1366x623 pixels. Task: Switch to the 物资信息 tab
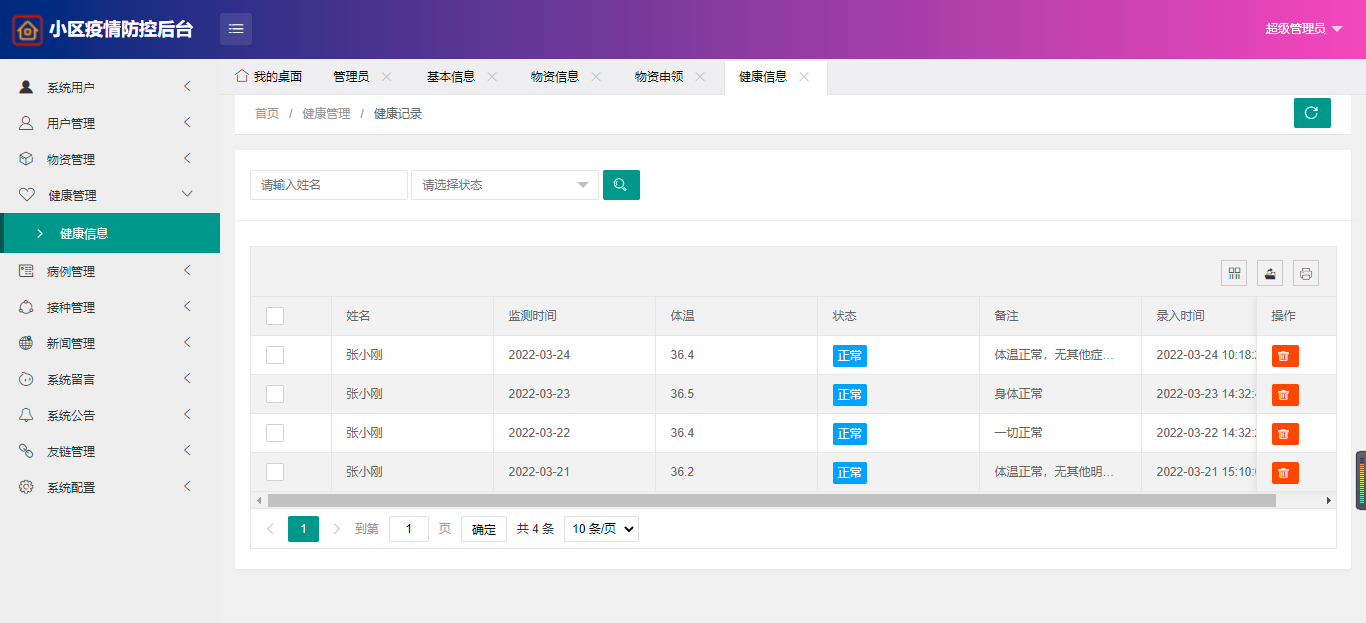555,77
